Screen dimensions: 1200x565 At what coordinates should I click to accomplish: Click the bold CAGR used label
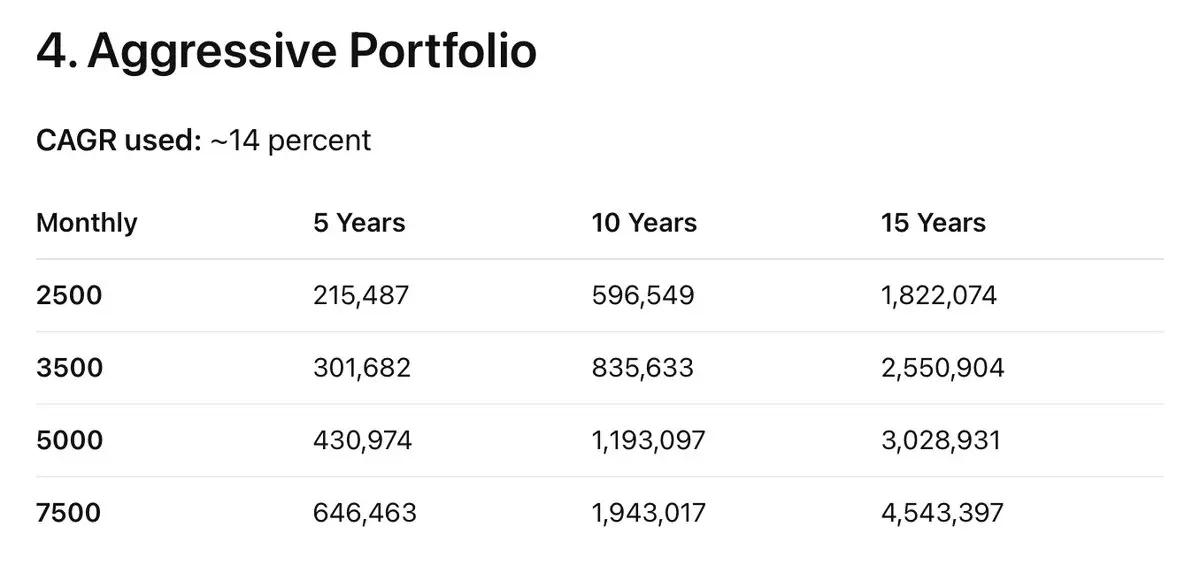119,141
